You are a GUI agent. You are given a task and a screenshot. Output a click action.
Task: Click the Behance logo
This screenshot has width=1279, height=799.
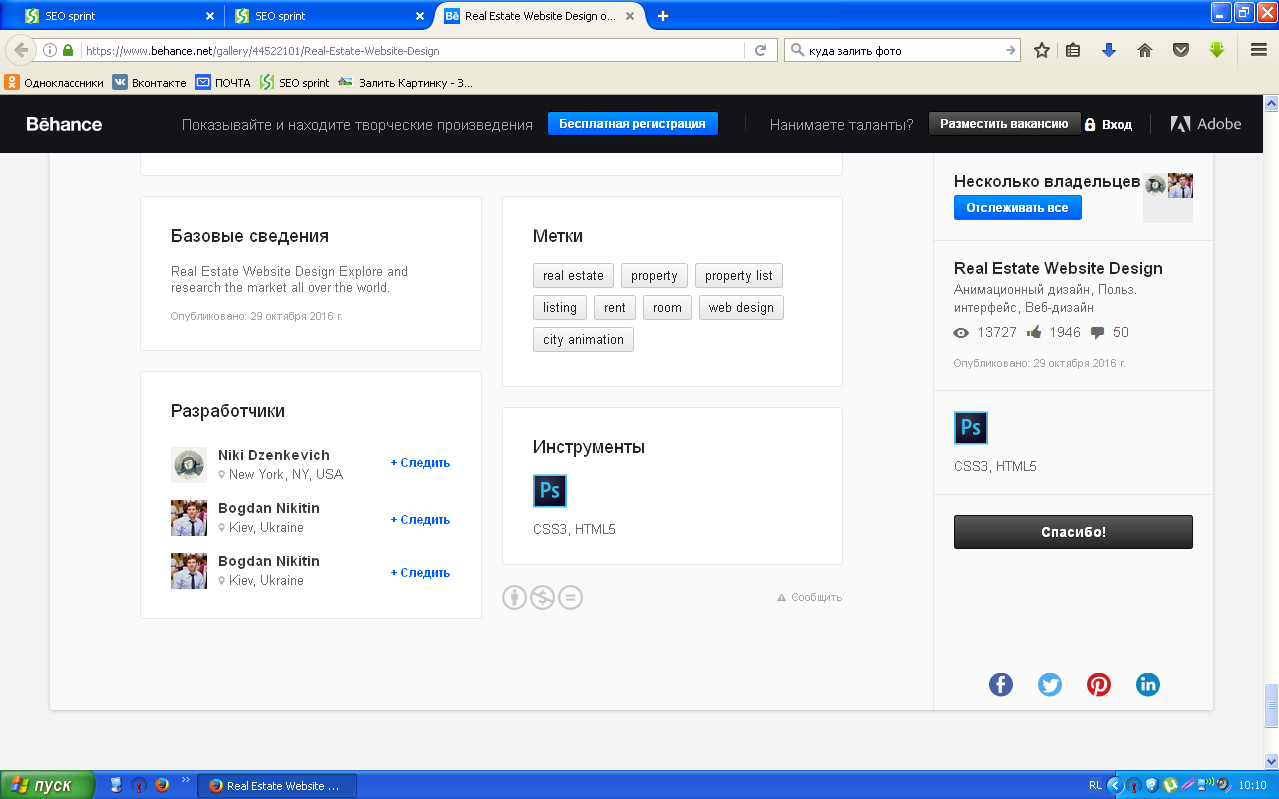click(x=64, y=124)
